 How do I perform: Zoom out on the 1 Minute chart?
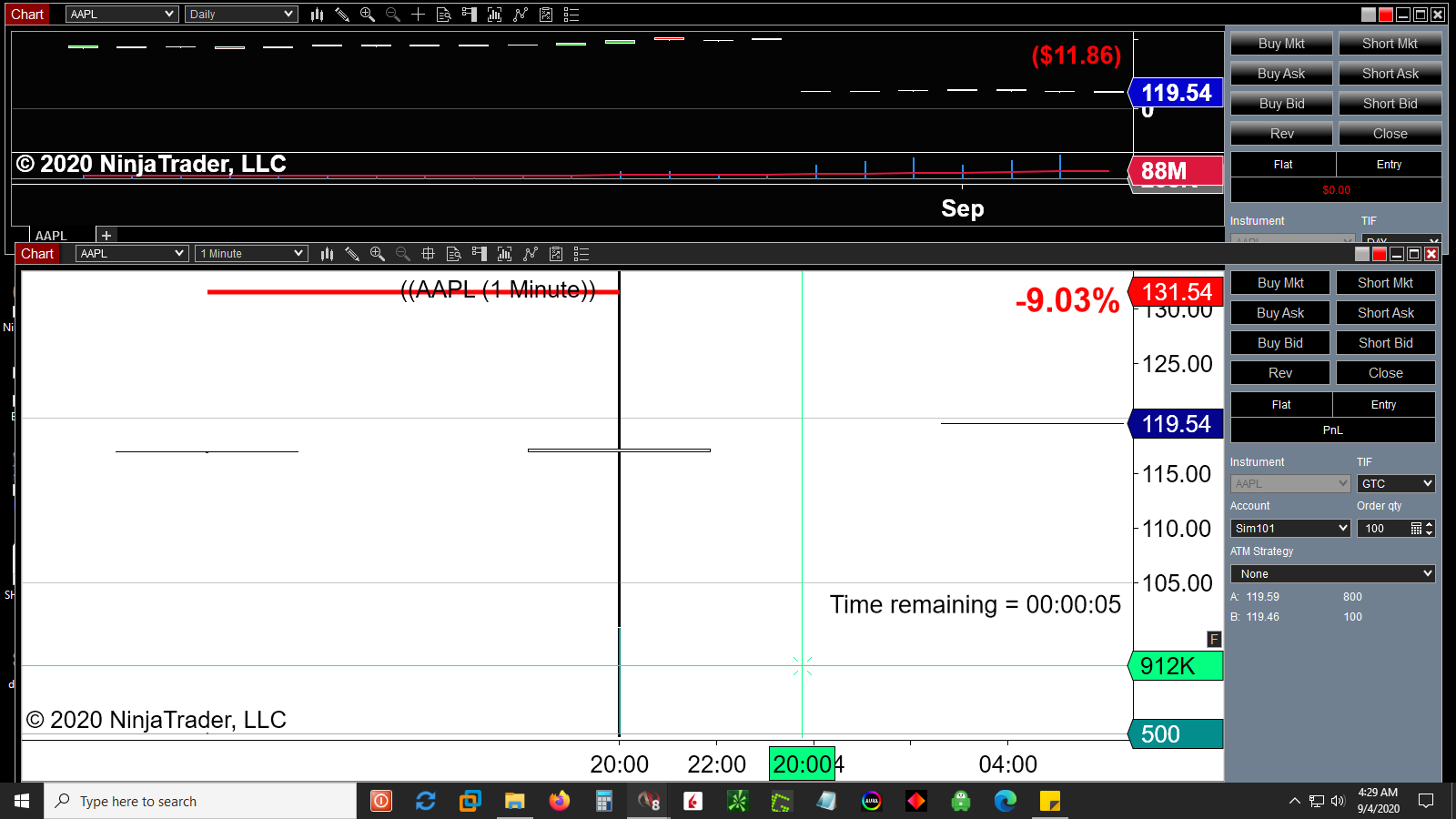pyautogui.click(x=403, y=254)
